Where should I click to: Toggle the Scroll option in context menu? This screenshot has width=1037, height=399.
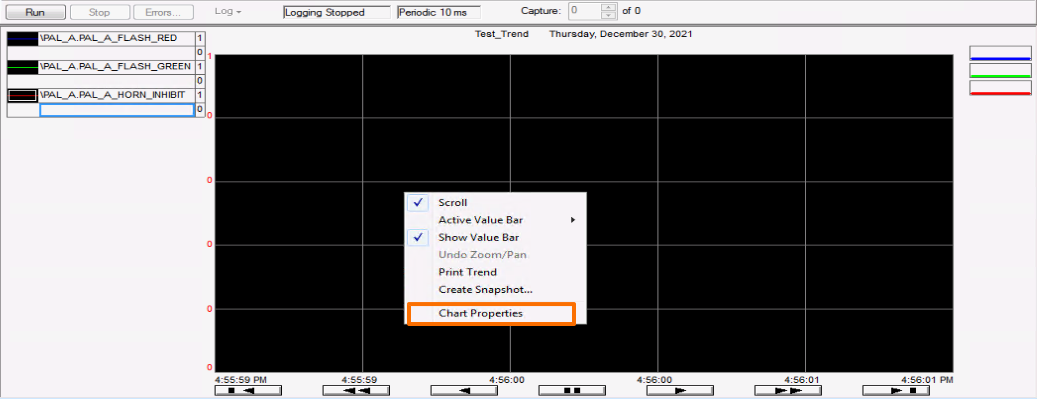click(495, 202)
